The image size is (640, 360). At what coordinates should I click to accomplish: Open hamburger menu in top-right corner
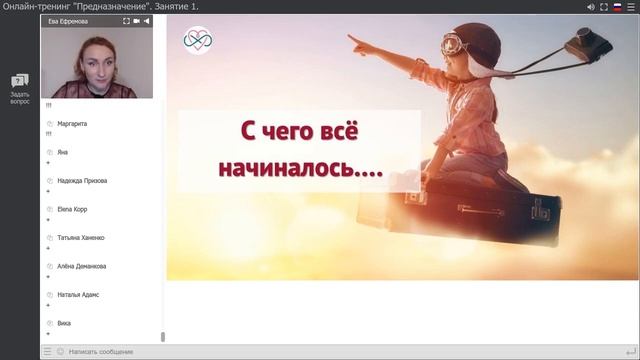(631, 7)
